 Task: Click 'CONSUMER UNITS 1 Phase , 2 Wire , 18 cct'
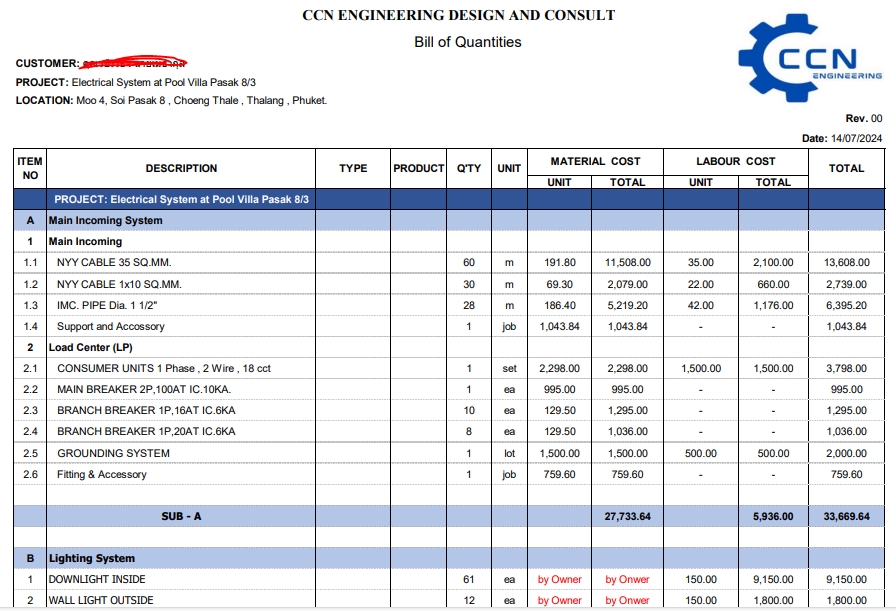[x=163, y=369]
